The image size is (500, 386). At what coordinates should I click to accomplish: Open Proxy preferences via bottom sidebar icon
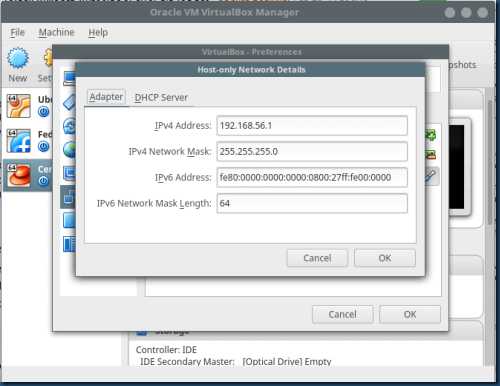tap(69, 244)
